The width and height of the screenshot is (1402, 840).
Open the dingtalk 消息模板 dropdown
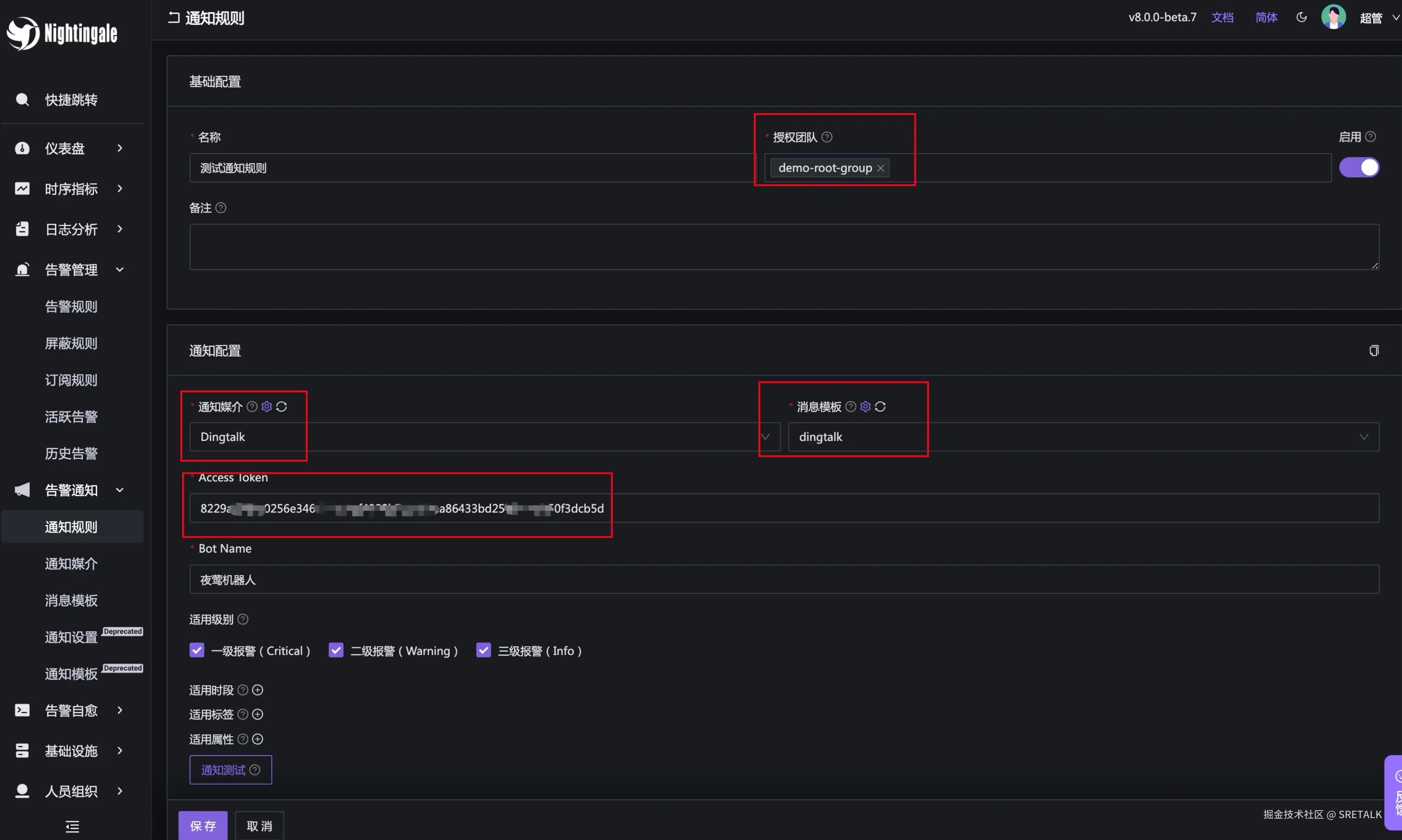(x=1084, y=437)
